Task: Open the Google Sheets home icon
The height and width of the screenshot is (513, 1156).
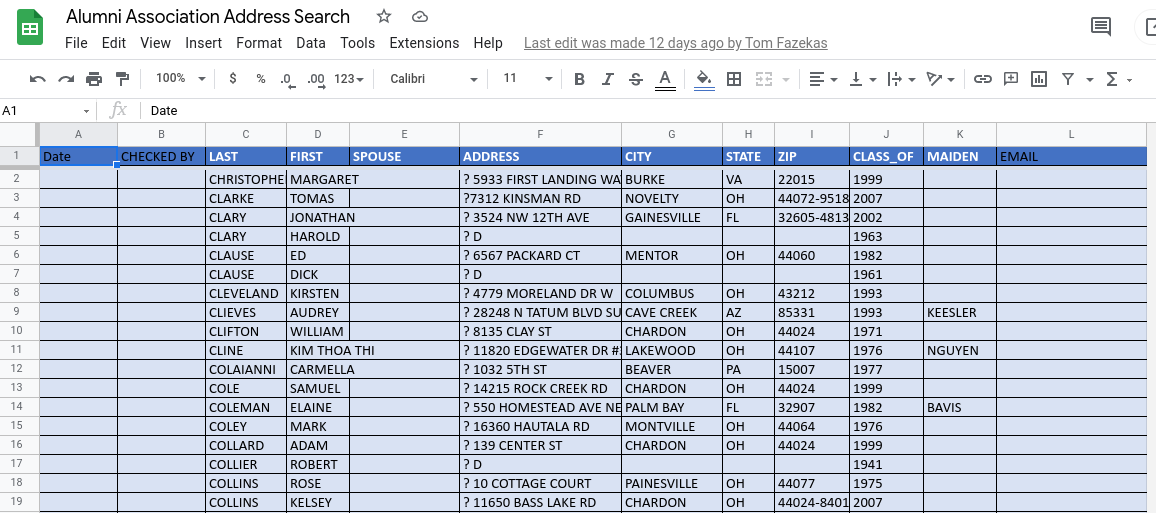Action: [x=30, y=28]
